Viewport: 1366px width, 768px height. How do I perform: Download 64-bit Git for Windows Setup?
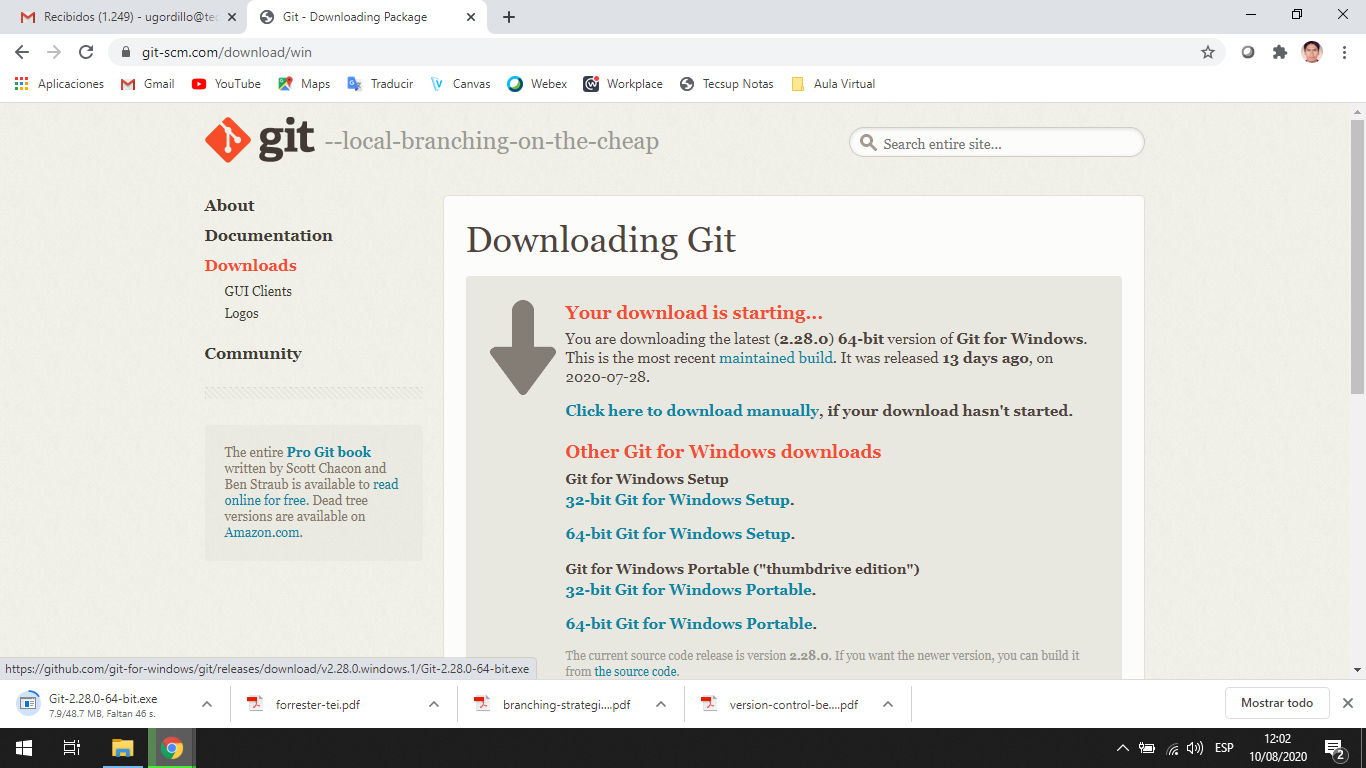click(678, 534)
